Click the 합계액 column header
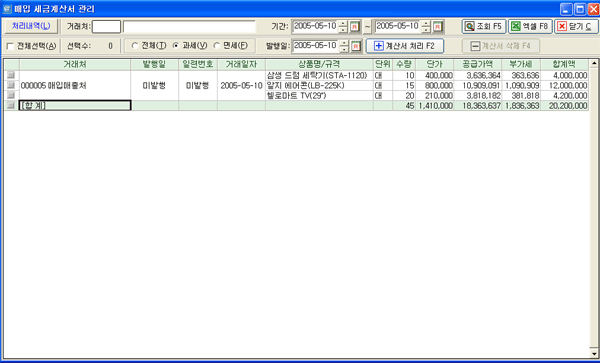The image size is (600, 363). coord(564,64)
